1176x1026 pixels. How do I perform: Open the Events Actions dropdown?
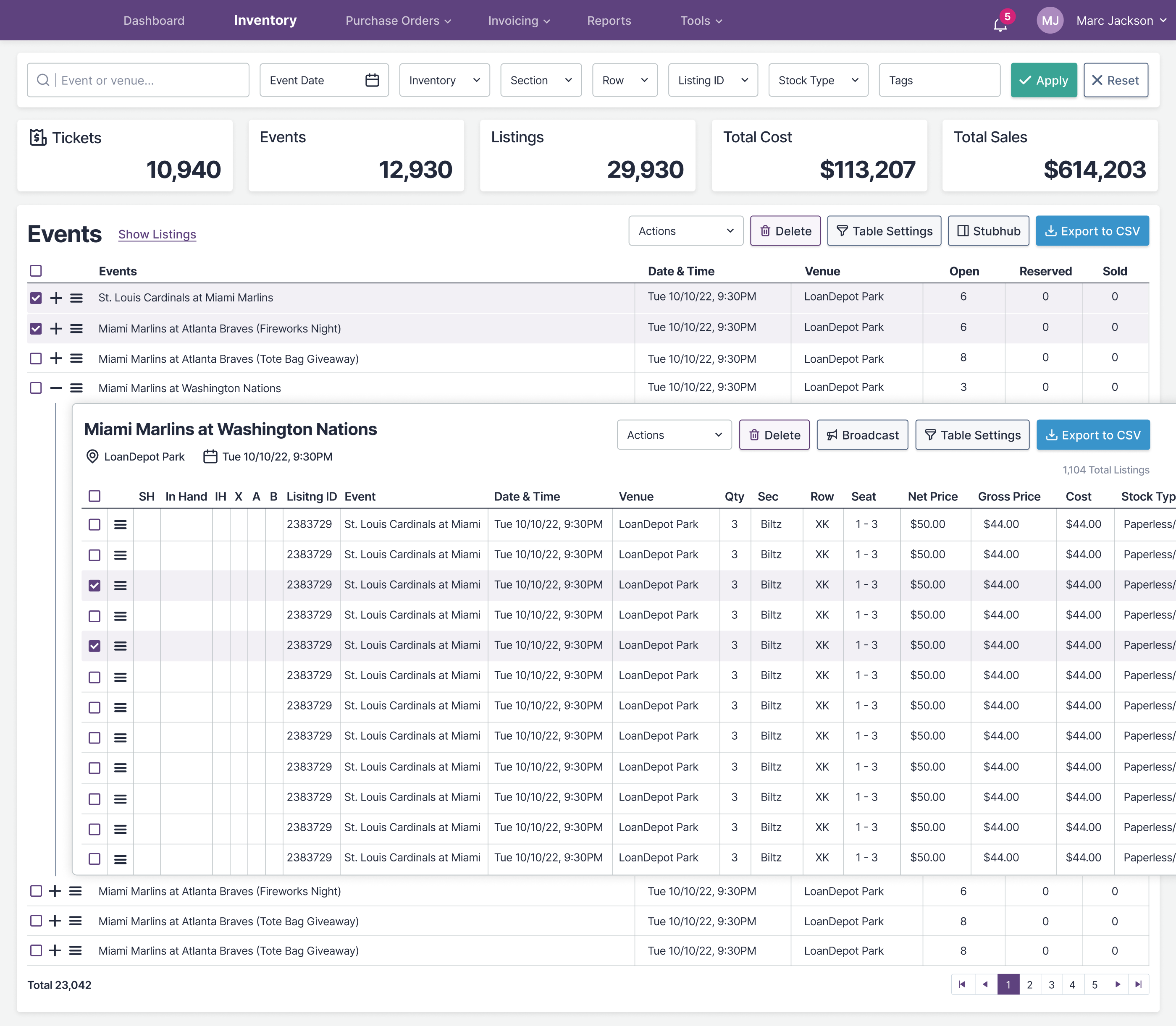point(686,231)
